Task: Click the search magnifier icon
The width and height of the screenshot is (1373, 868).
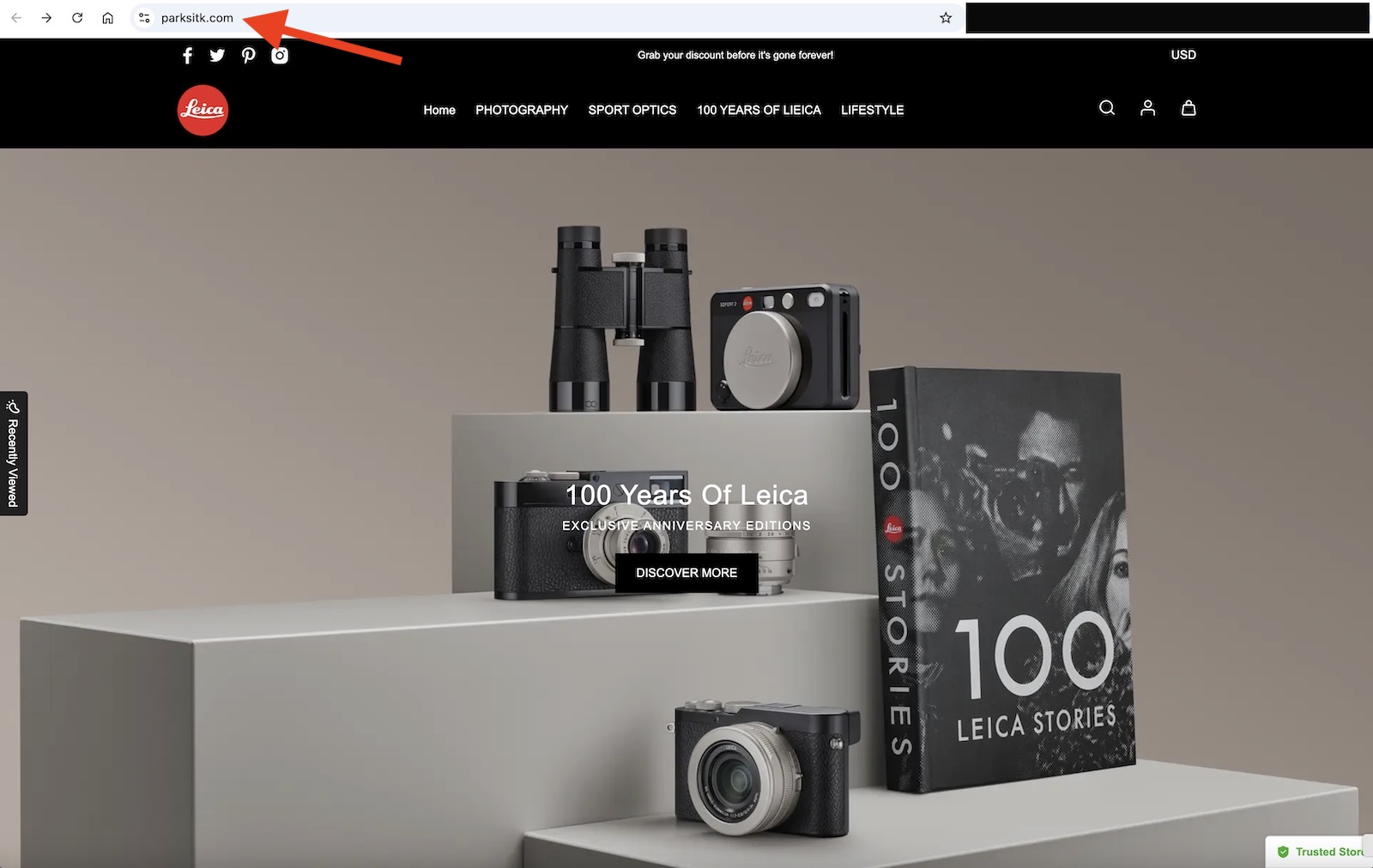Action: pos(1107,108)
